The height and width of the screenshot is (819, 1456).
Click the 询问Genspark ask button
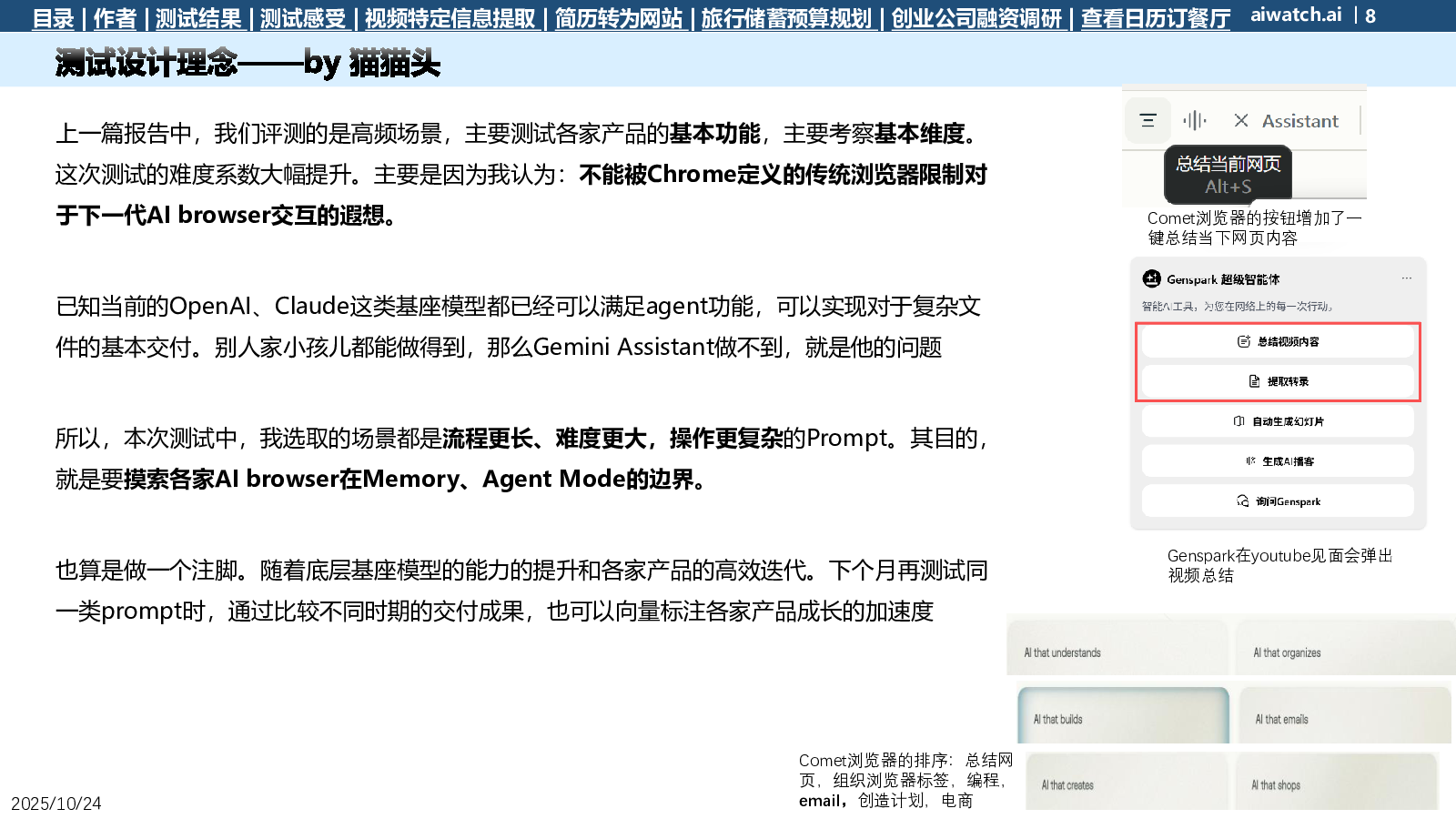[x=1278, y=501]
